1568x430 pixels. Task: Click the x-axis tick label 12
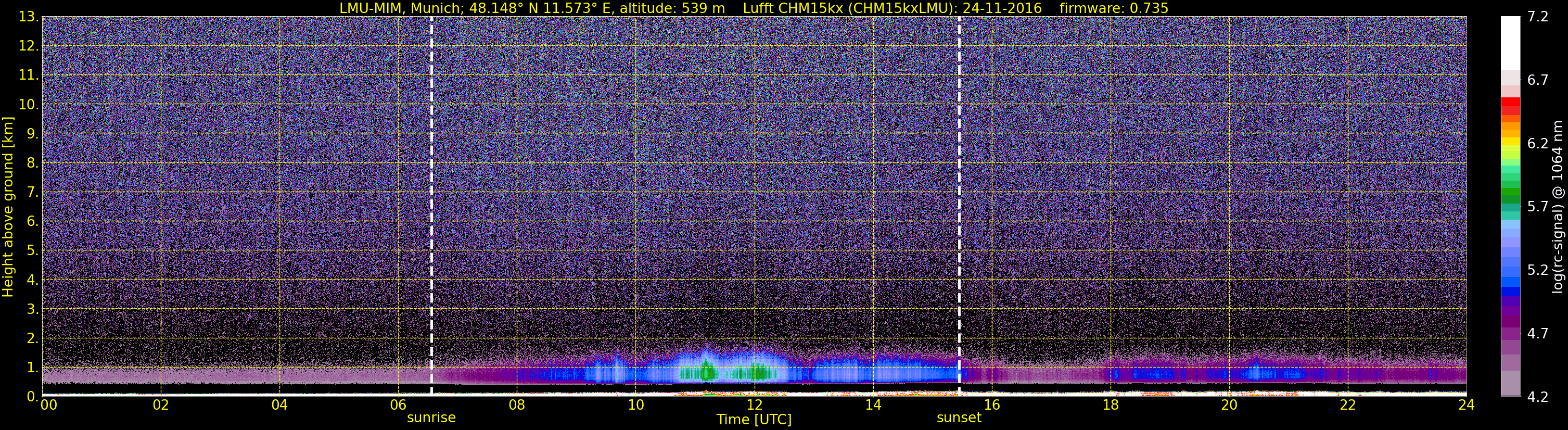click(754, 405)
